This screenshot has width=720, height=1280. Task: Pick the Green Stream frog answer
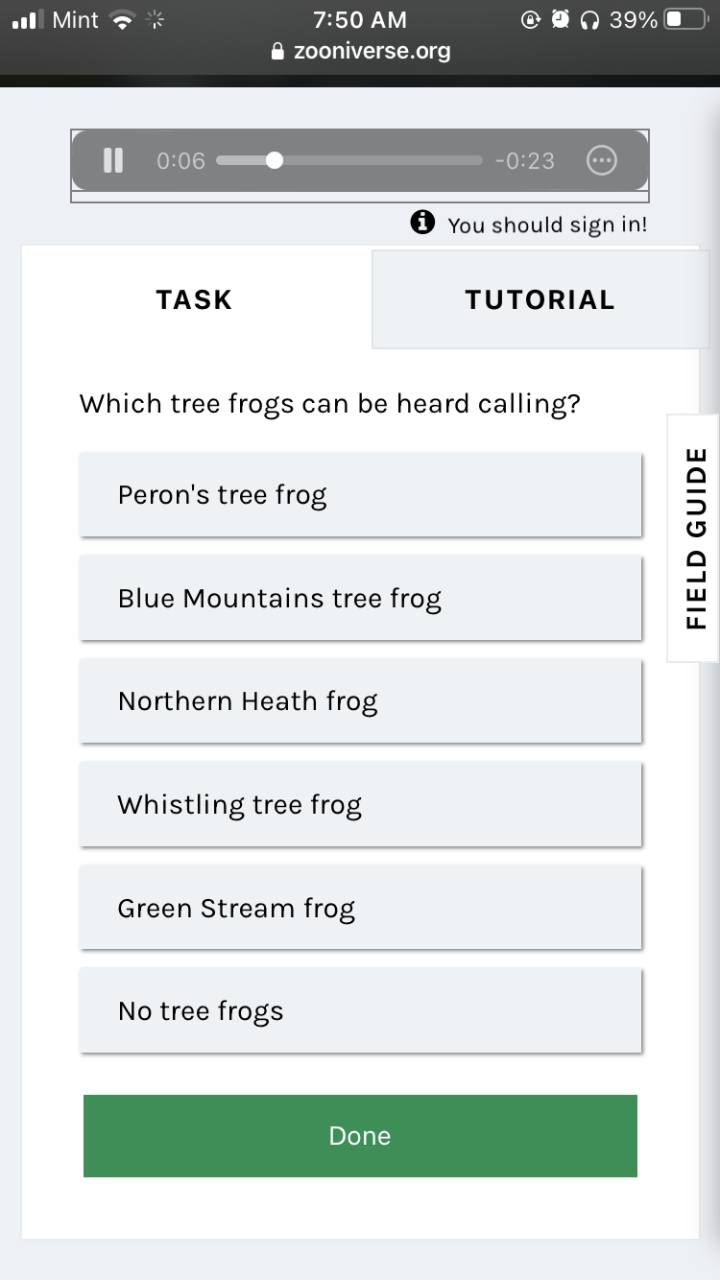pyautogui.click(x=360, y=908)
